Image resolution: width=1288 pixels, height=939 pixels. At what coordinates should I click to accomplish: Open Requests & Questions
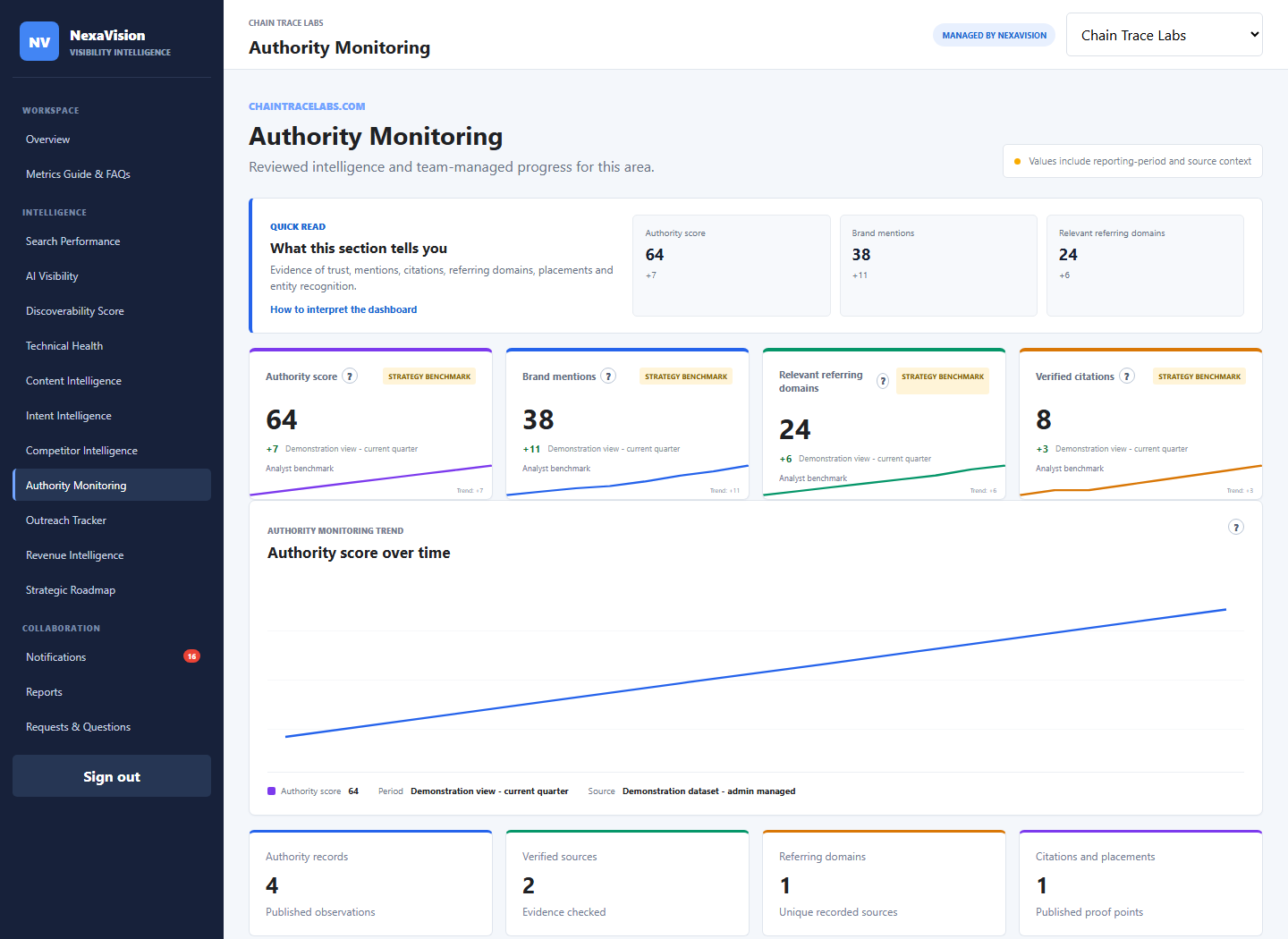(x=112, y=727)
